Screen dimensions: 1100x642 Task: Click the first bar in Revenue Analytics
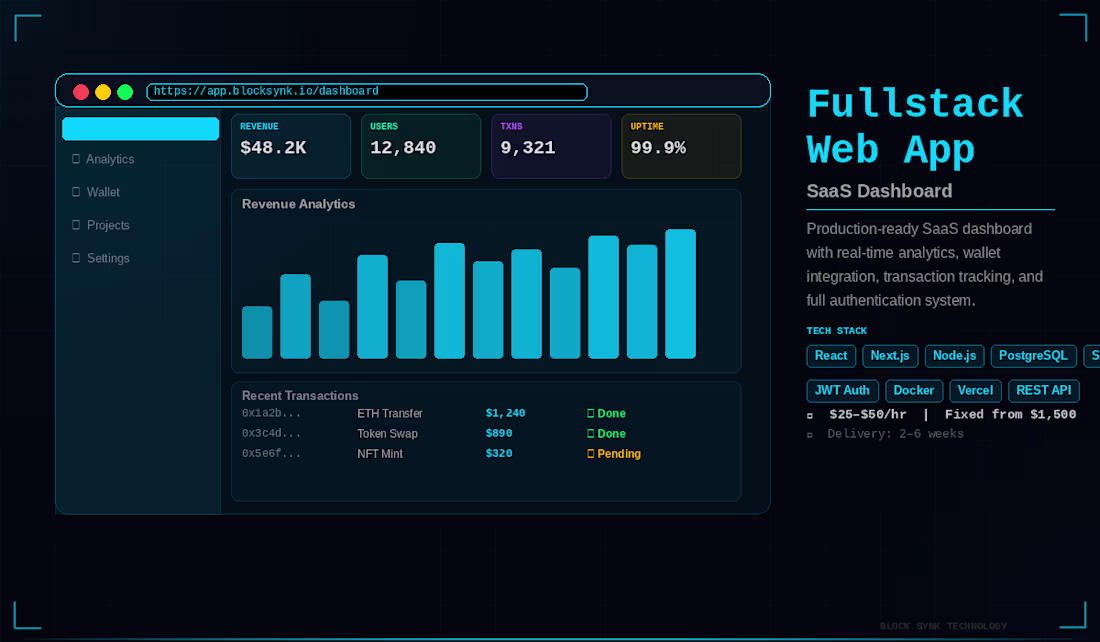(257, 333)
